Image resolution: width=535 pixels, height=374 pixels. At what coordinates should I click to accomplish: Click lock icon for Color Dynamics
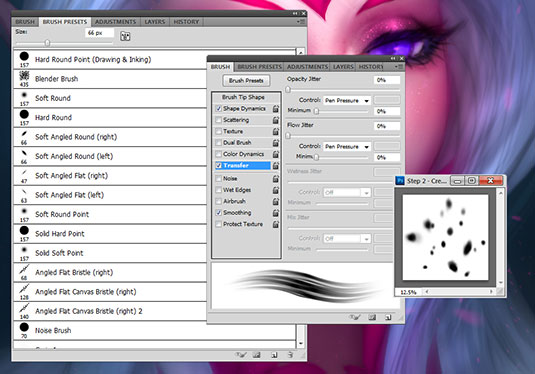[x=276, y=154]
